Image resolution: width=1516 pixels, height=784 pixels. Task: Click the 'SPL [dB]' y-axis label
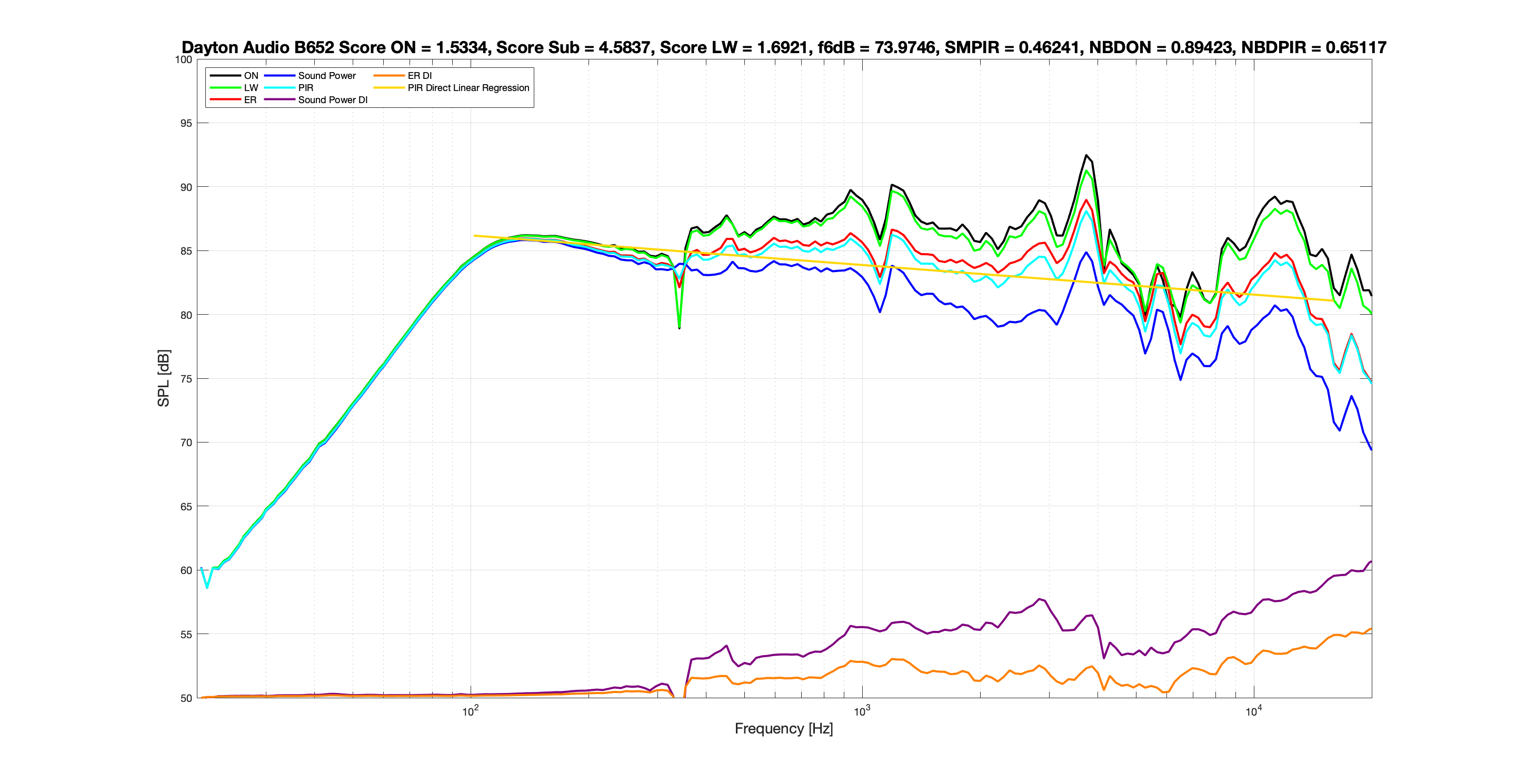click(x=163, y=378)
